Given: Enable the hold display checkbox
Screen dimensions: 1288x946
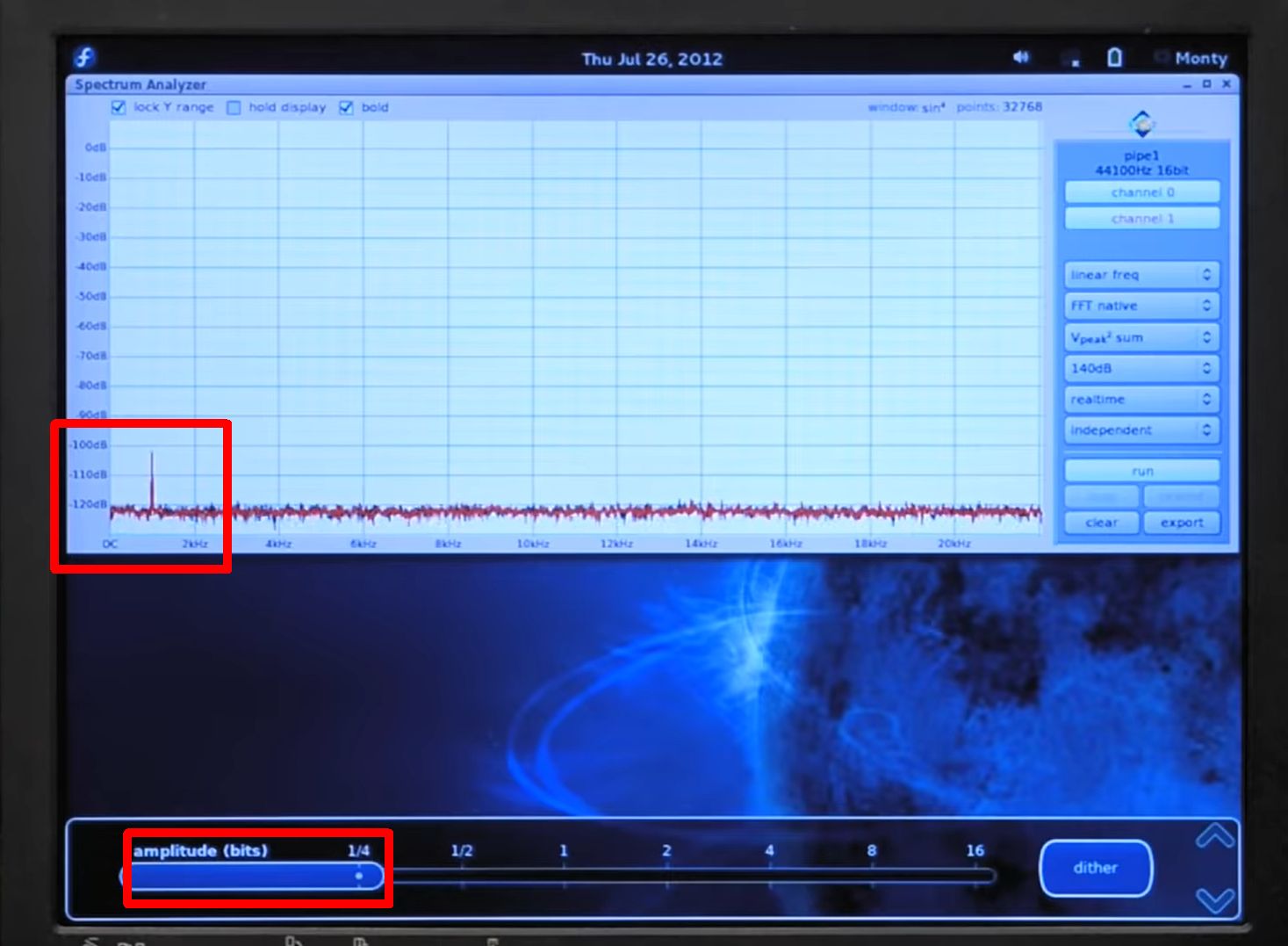Looking at the screenshot, I should [234, 107].
